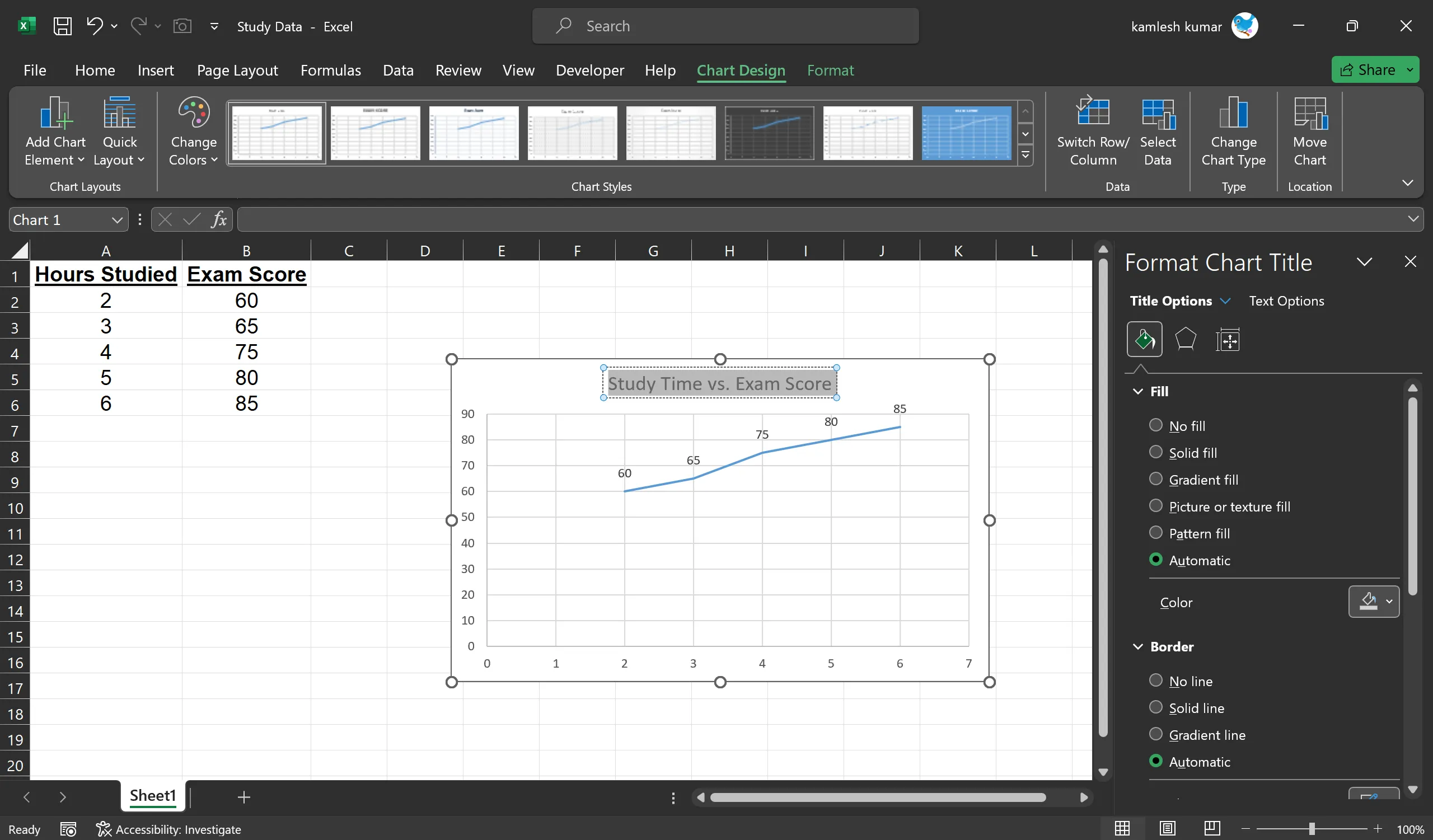Open Select Data dialog

click(1159, 132)
